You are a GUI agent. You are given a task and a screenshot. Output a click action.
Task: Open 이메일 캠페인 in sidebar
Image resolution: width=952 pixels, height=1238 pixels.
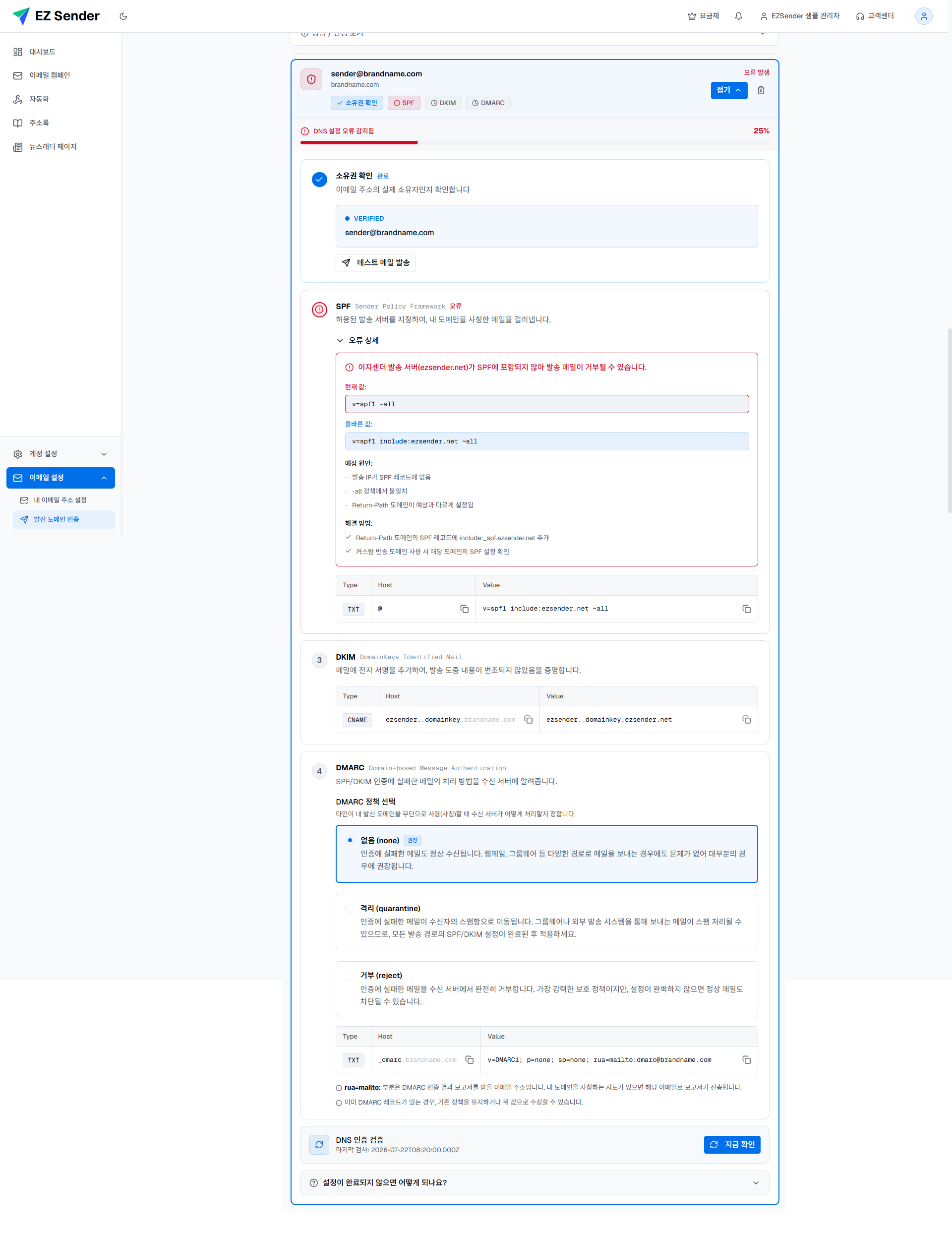coord(60,75)
